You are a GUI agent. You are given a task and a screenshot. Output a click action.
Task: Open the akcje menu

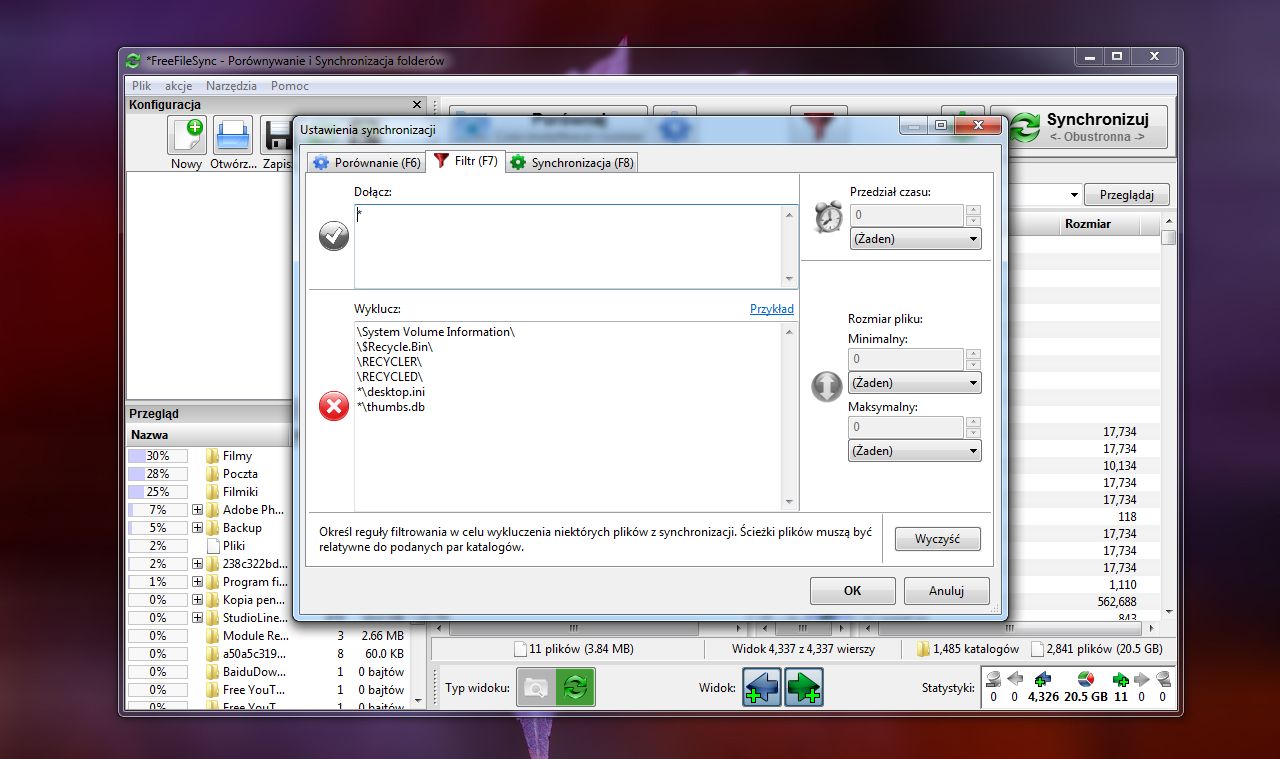click(x=179, y=86)
